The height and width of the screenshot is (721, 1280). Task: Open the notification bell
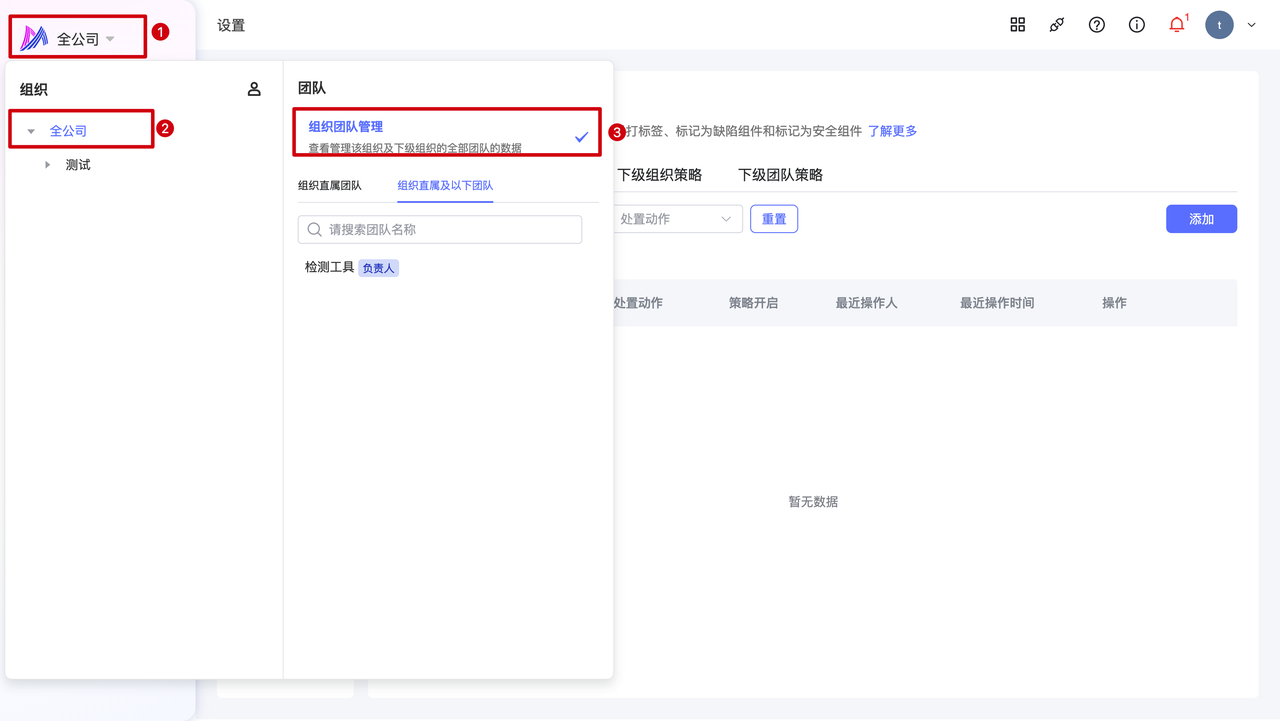tap(1177, 25)
